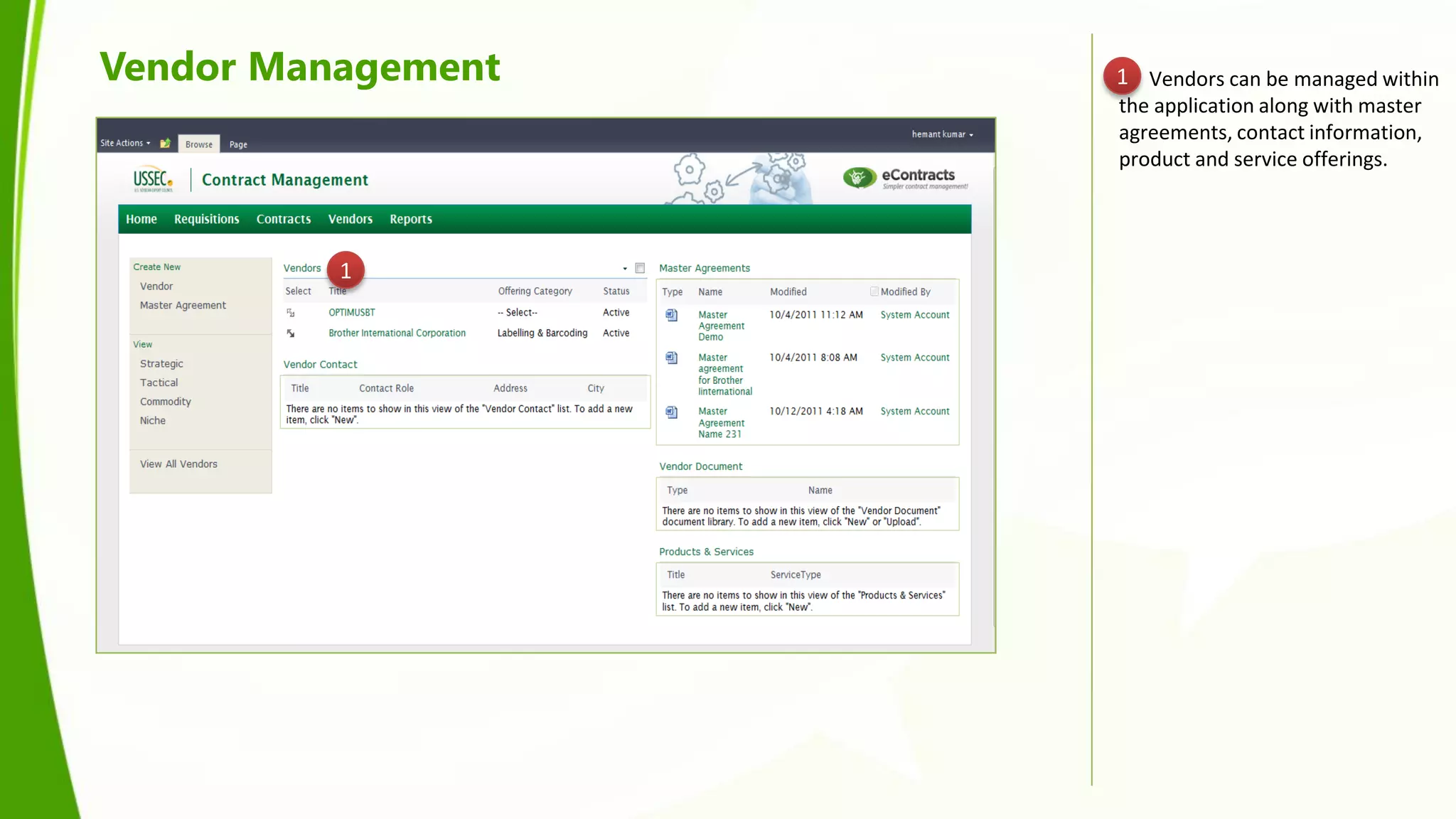This screenshot has width=1456, height=819.
Task: Open the hemant kumar user menu
Action: [x=943, y=134]
